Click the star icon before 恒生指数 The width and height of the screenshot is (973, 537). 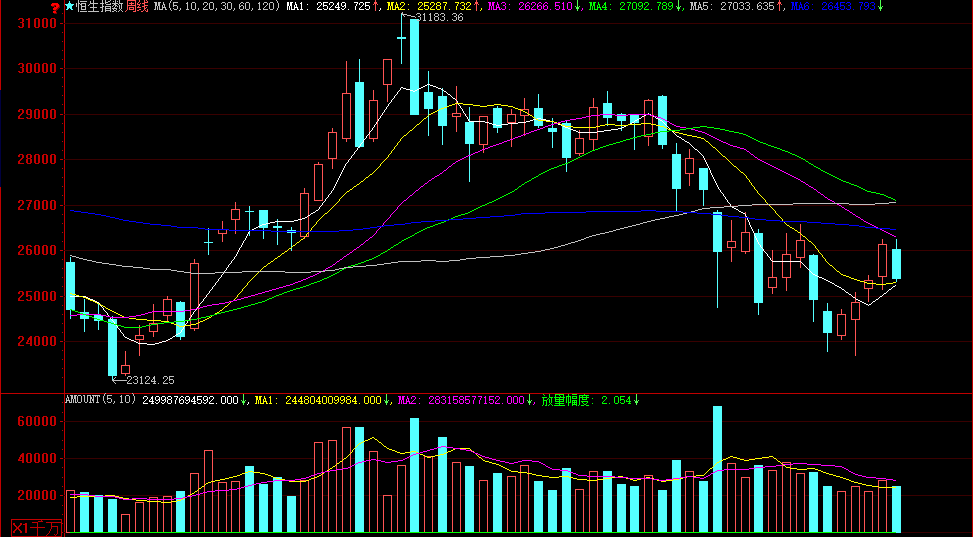click(x=68, y=6)
